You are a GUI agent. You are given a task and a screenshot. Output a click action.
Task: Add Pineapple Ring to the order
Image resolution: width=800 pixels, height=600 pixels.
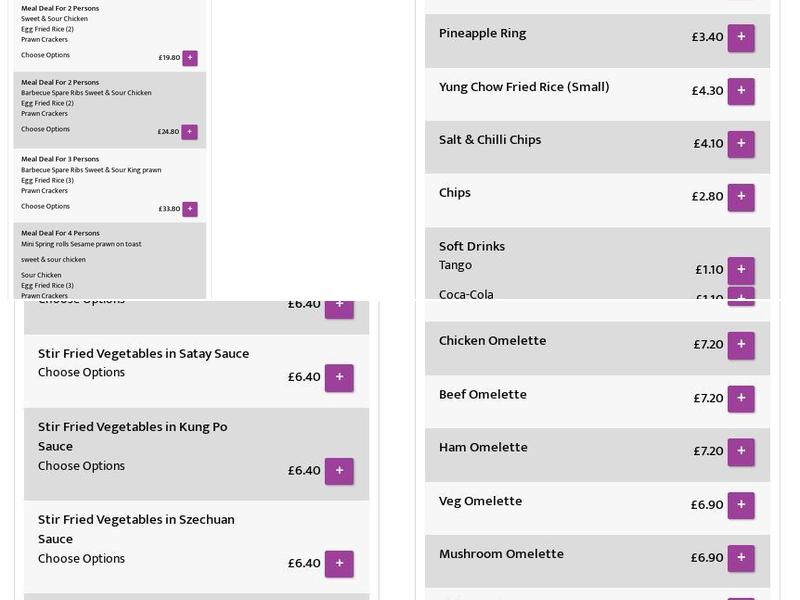[740, 38]
